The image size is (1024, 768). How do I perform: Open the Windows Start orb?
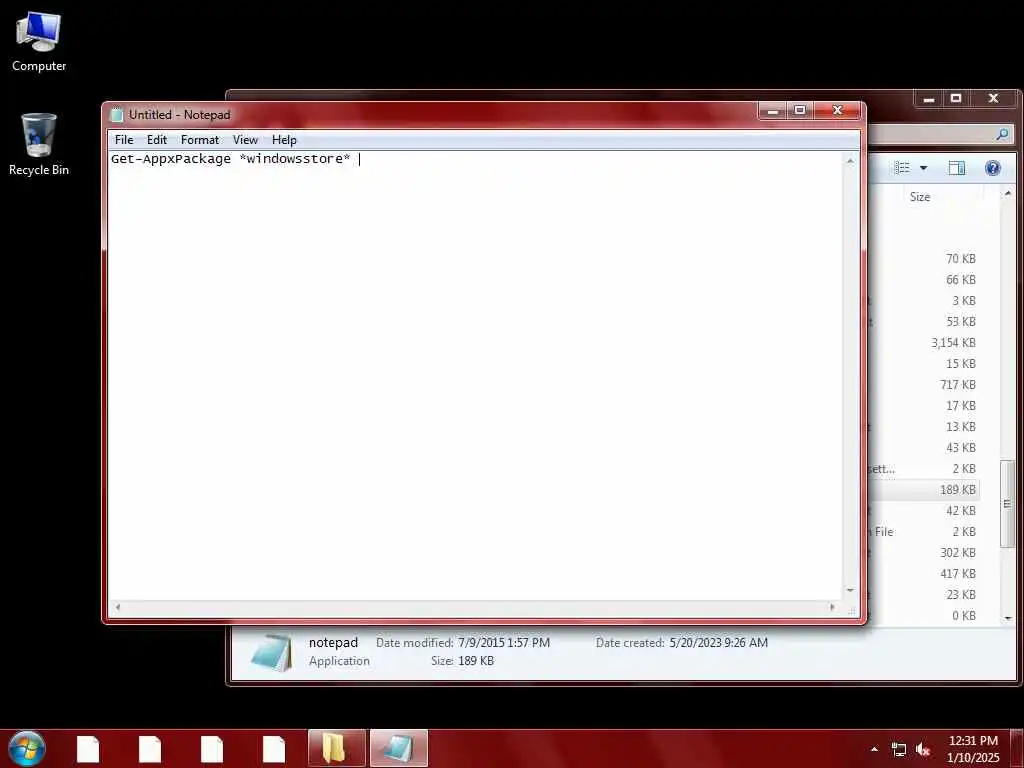(x=27, y=748)
